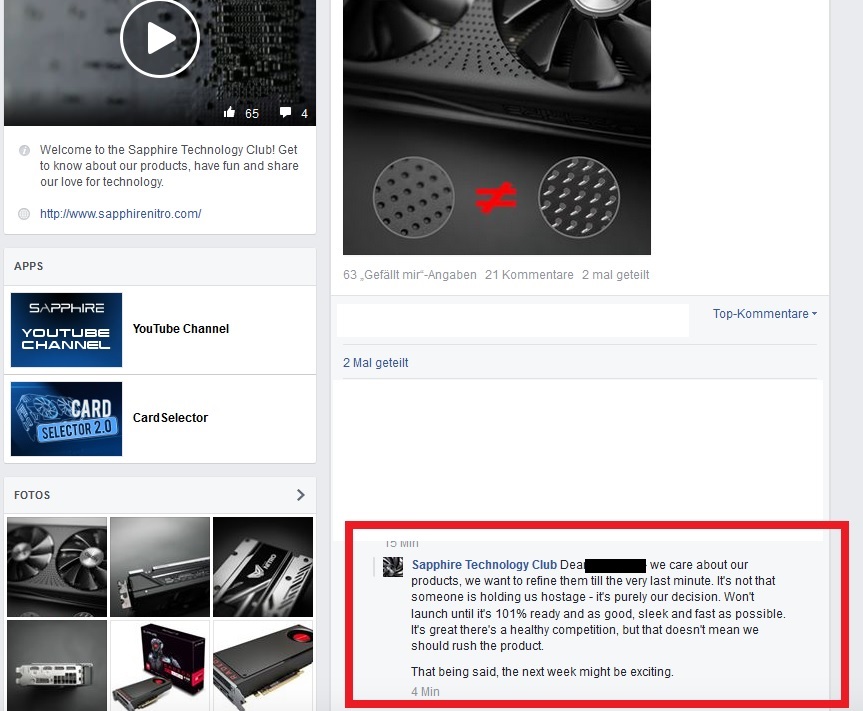
Task: Open the Sapphire YouTube Channel app thumbnail
Action: 67,330
